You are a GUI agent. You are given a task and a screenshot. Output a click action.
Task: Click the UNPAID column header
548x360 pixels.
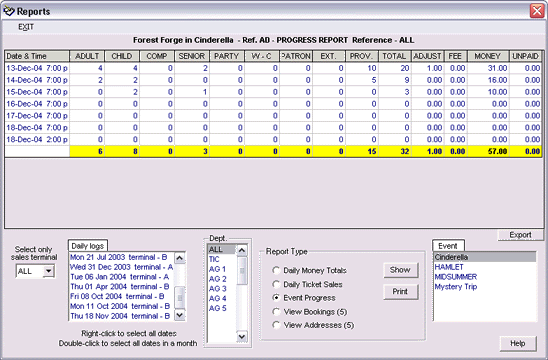point(525,56)
